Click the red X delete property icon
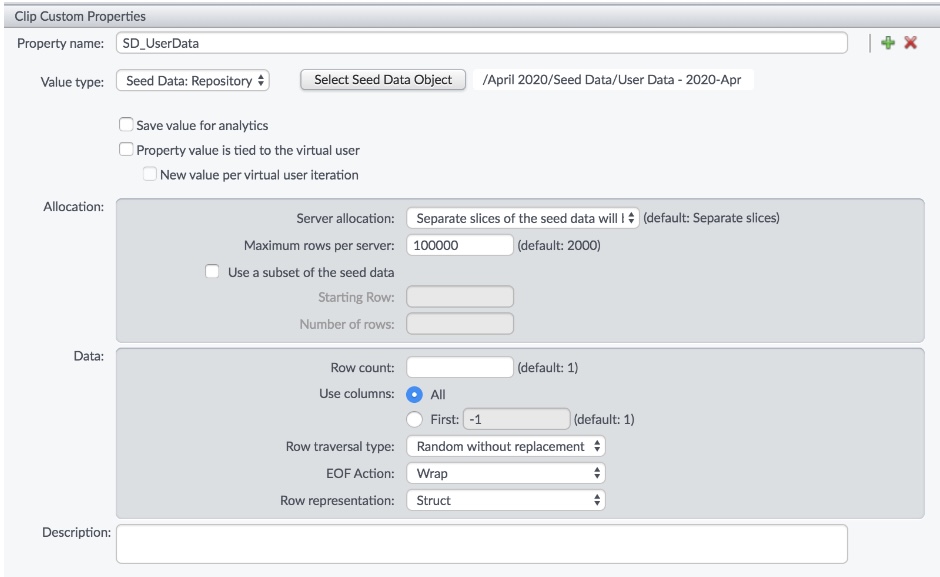940x577 pixels. (911, 45)
